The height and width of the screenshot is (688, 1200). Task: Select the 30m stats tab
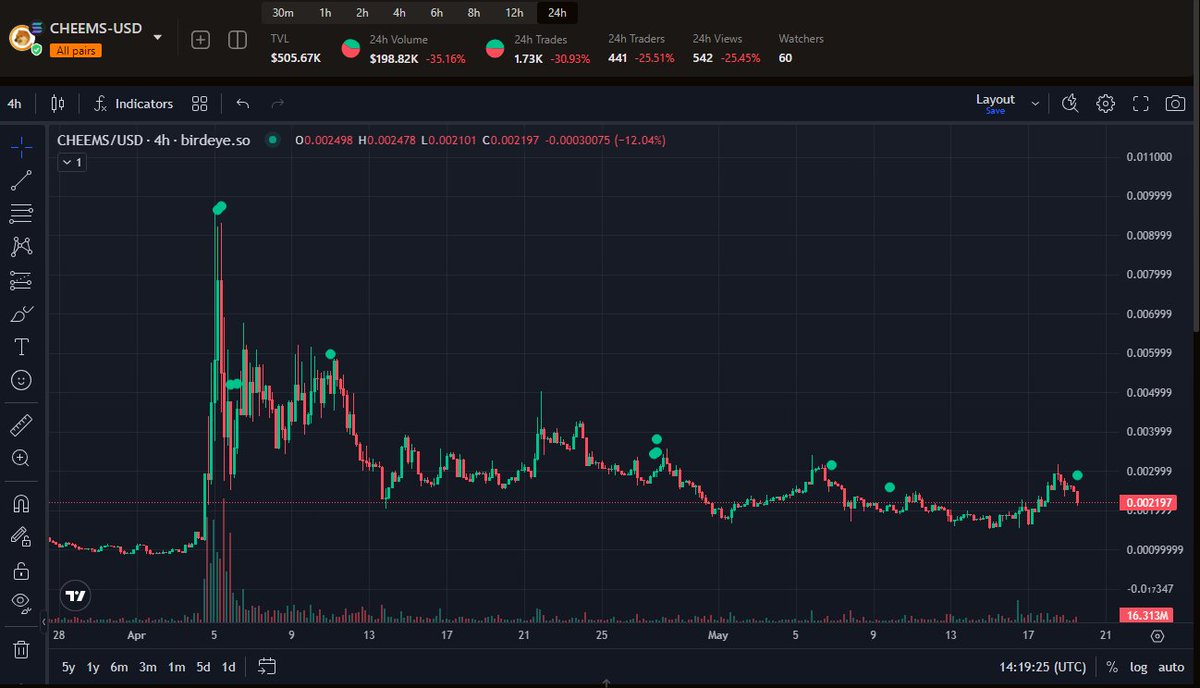coord(283,13)
